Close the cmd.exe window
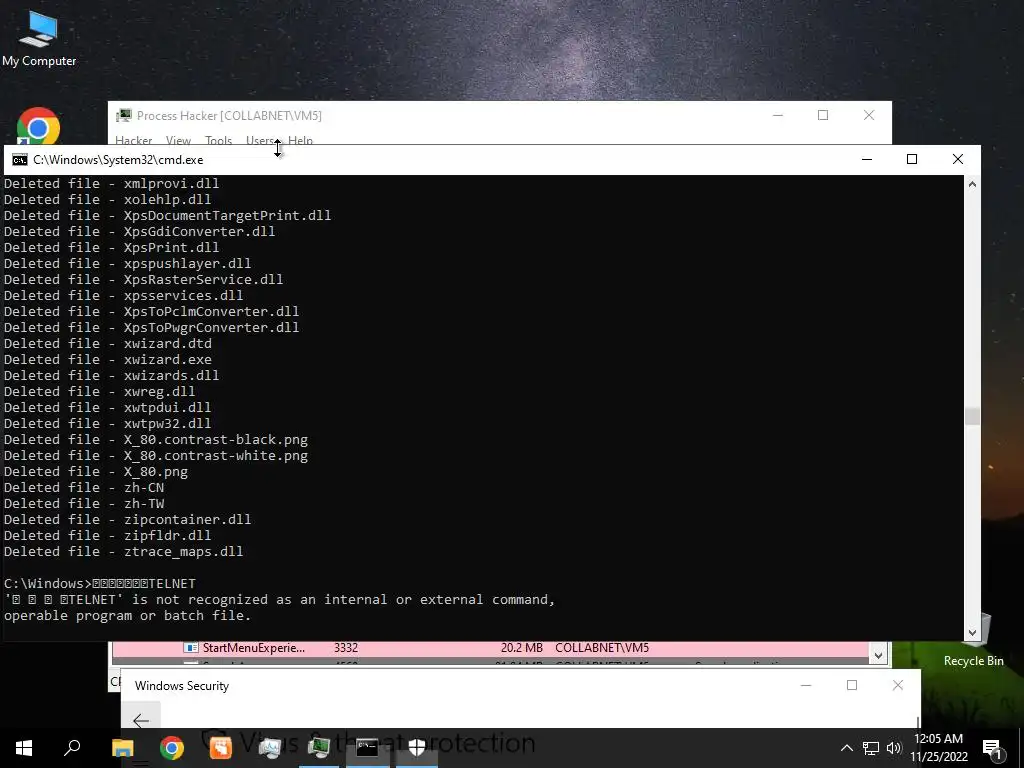1024x768 pixels. [957, 159]
